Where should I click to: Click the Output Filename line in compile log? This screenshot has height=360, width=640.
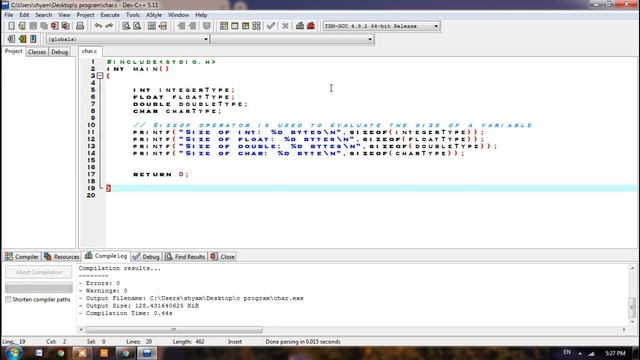191,298
